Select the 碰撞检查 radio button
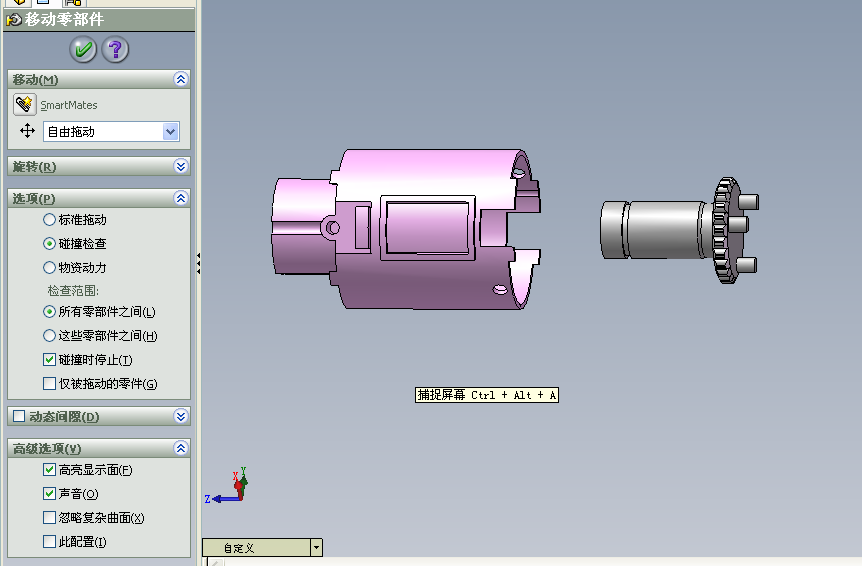 [49, 243]
